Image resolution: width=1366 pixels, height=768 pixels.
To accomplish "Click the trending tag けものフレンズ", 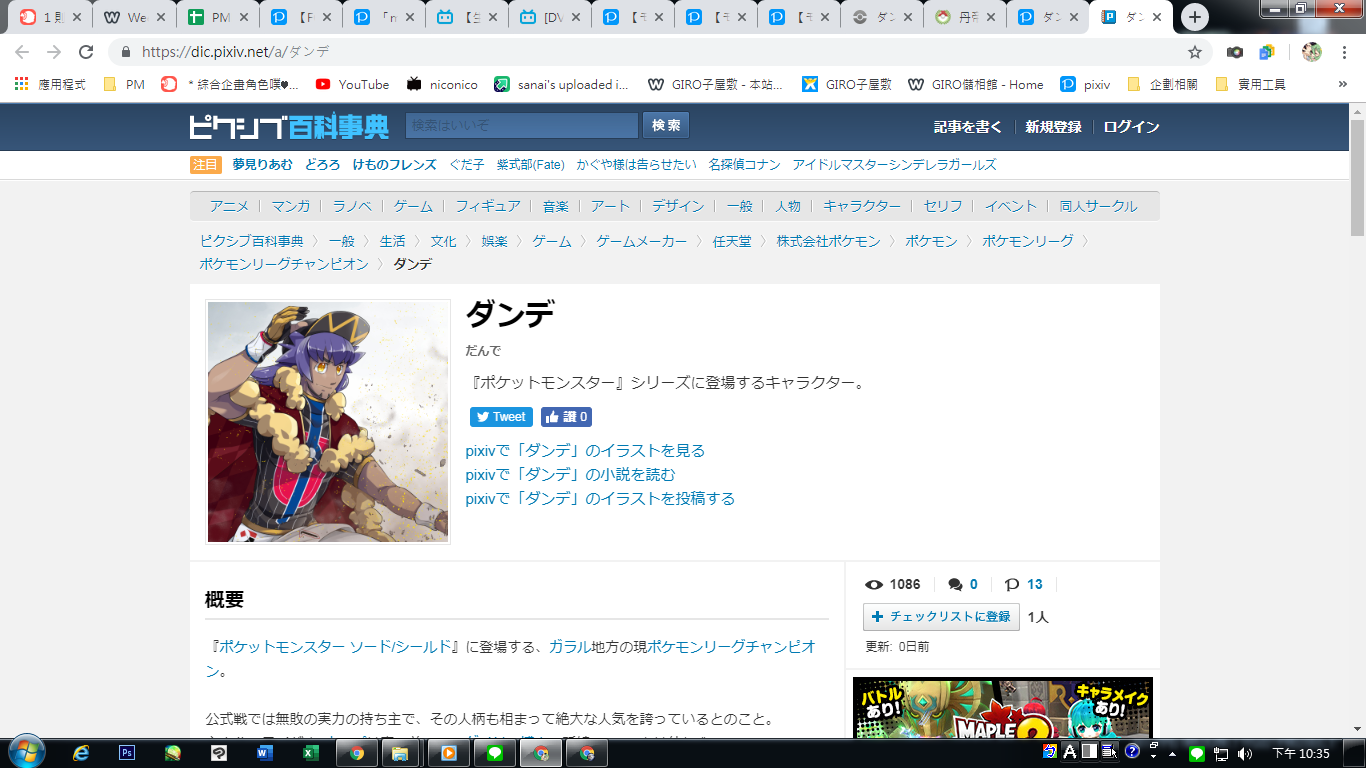I will pyautogui.click(x=394, y=165).
